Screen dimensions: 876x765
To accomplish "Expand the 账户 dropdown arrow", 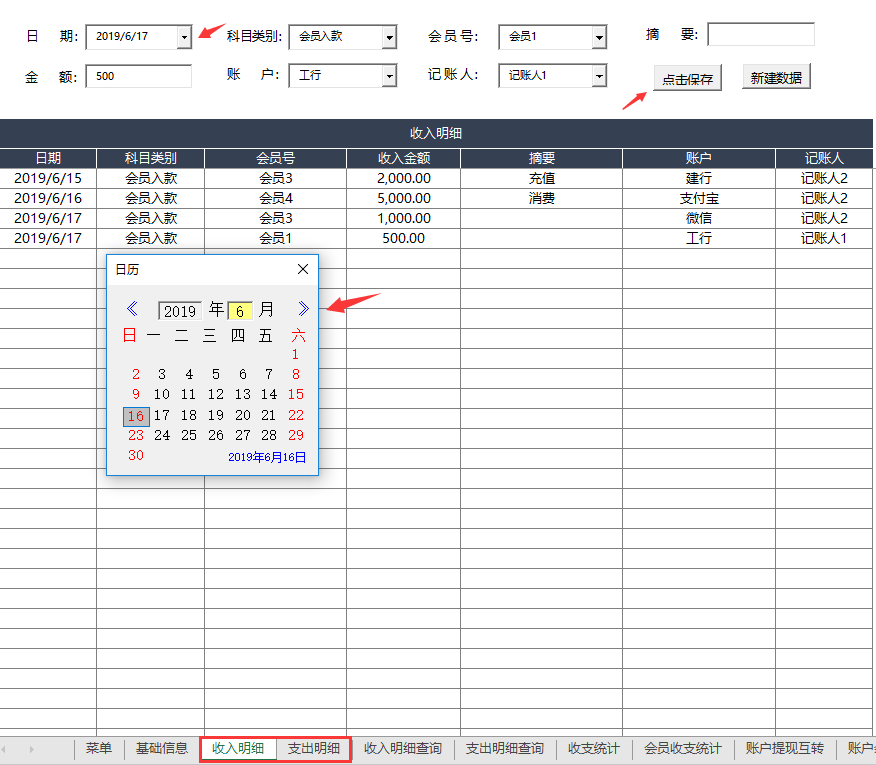I will [x=389, y=76].
